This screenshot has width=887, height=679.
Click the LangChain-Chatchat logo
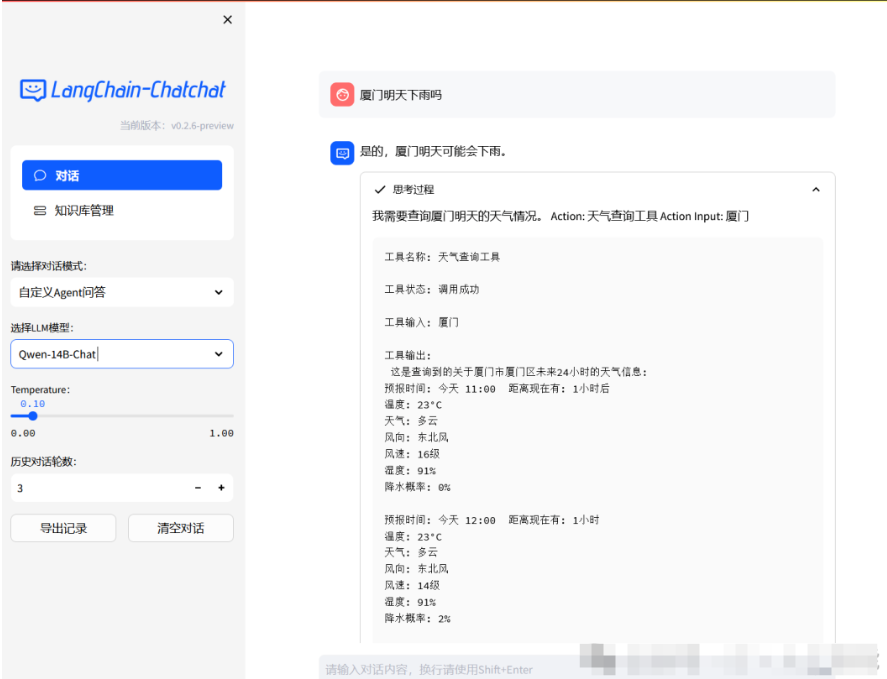[x=123, y=90]
